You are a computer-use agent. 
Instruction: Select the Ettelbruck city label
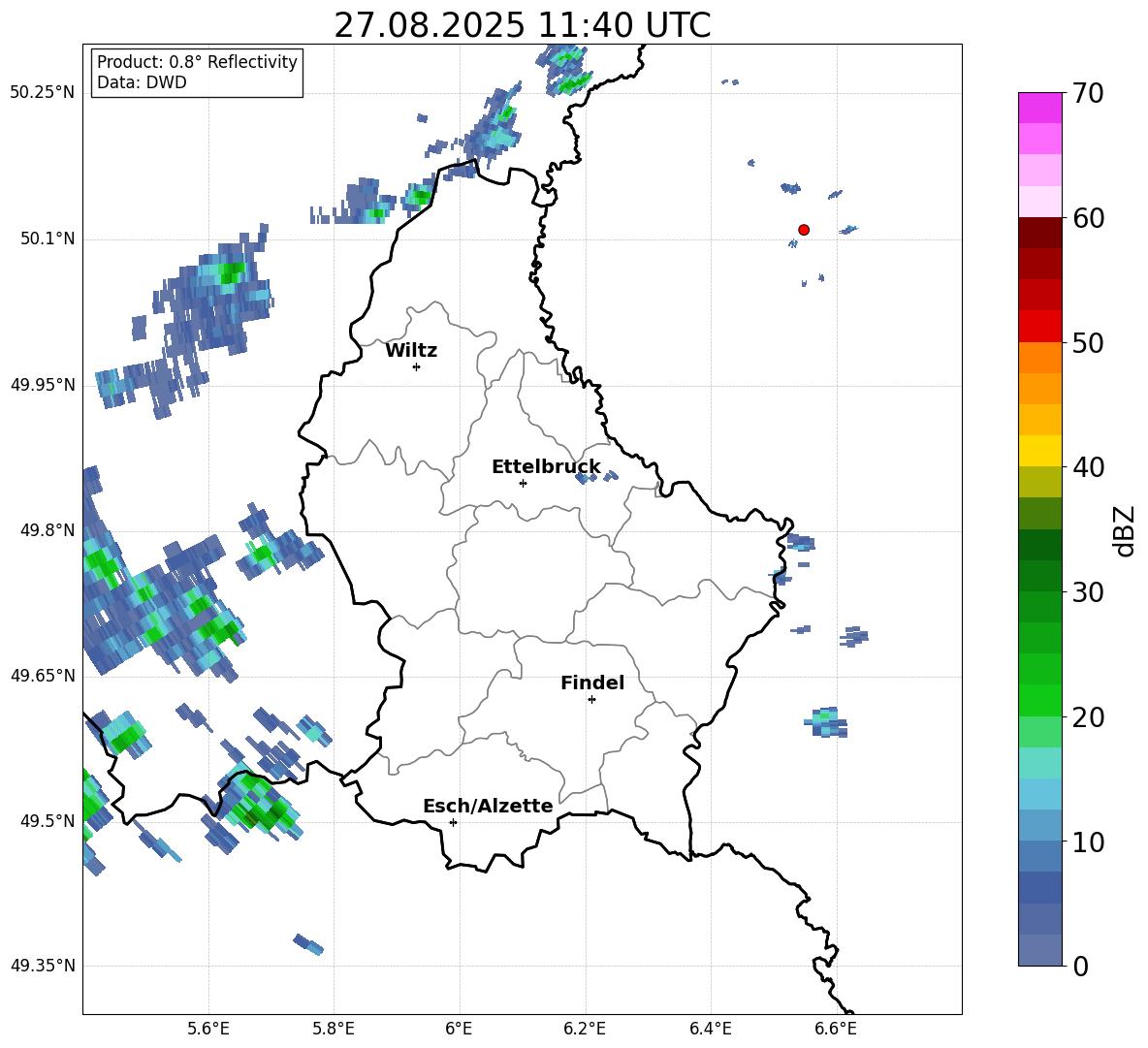tap(546, 467)
